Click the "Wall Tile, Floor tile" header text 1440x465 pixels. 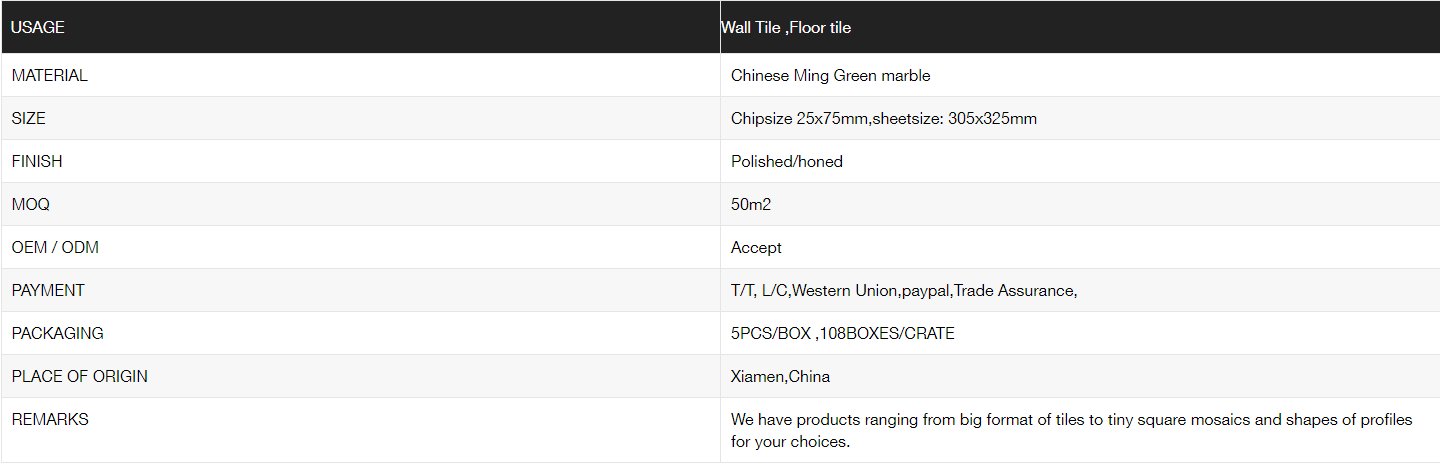point(786,28)
